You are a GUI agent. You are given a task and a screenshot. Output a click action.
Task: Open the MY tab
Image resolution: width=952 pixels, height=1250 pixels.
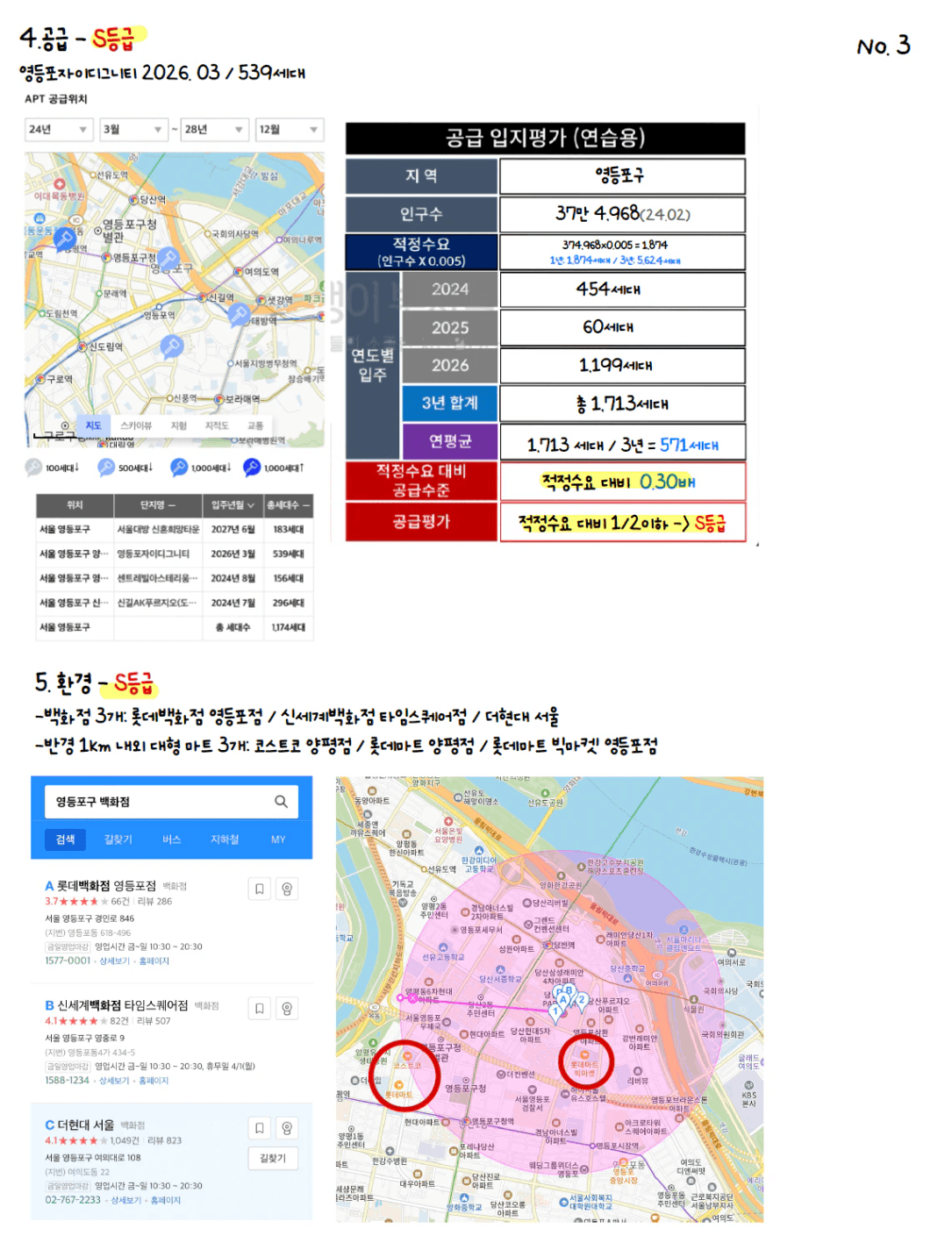(278, 839)
